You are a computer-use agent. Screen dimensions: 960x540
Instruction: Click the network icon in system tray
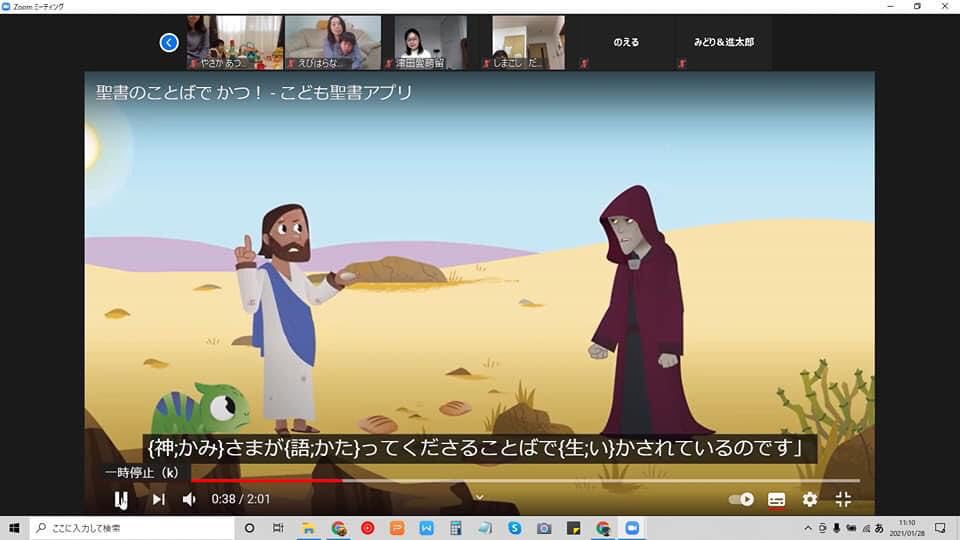pyautogui.click(x=866, y=528)
